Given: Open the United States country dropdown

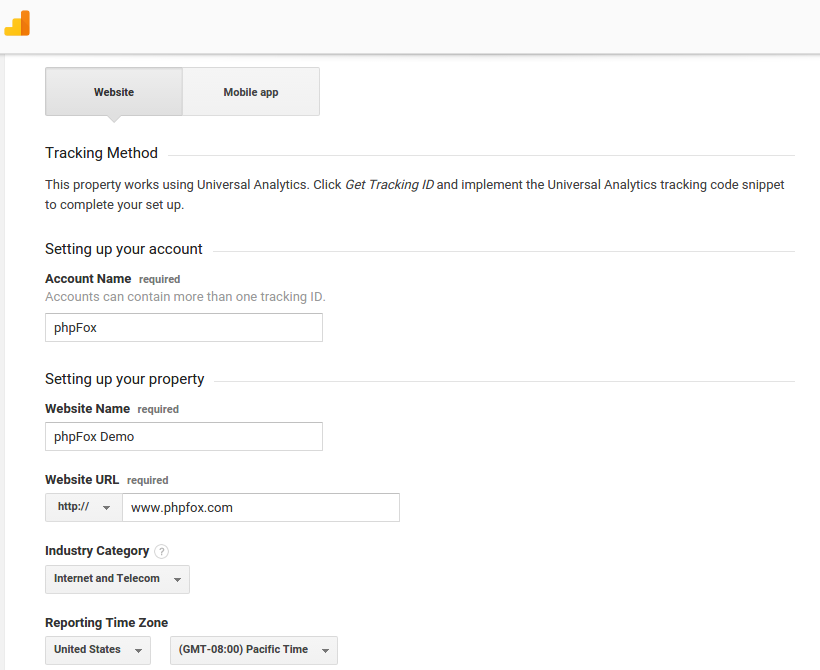Looking at the screenshot, I should 98,650.
